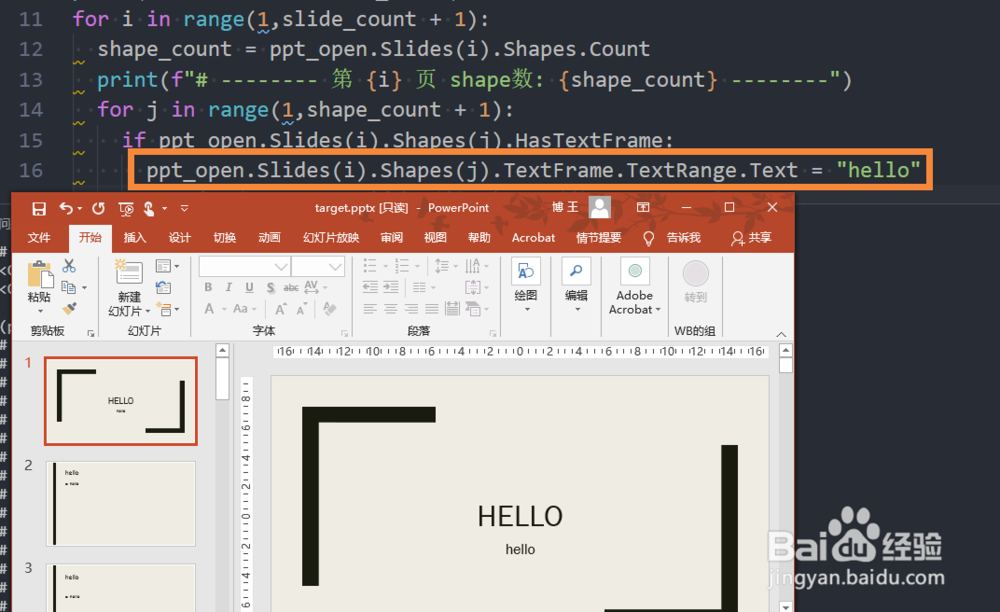This screenshot has width=1000, height=612.
Task: Decrease list indent level
Action: pos(371,288)
